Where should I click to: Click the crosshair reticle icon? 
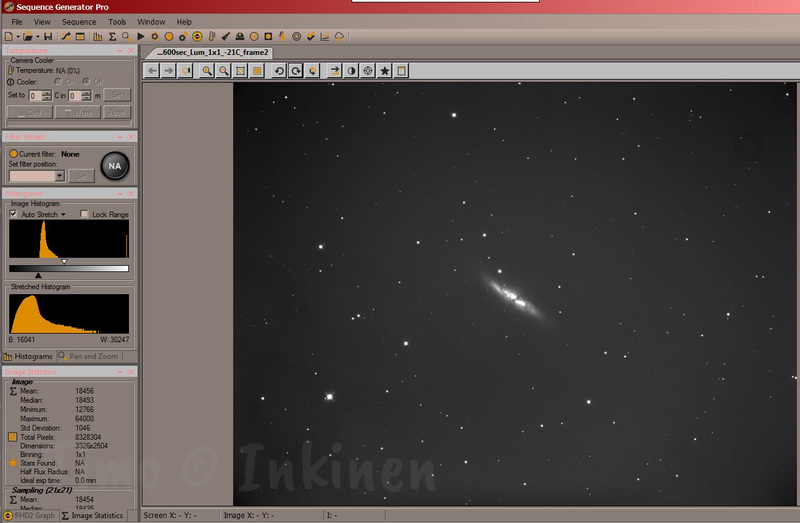coord(367,71)
